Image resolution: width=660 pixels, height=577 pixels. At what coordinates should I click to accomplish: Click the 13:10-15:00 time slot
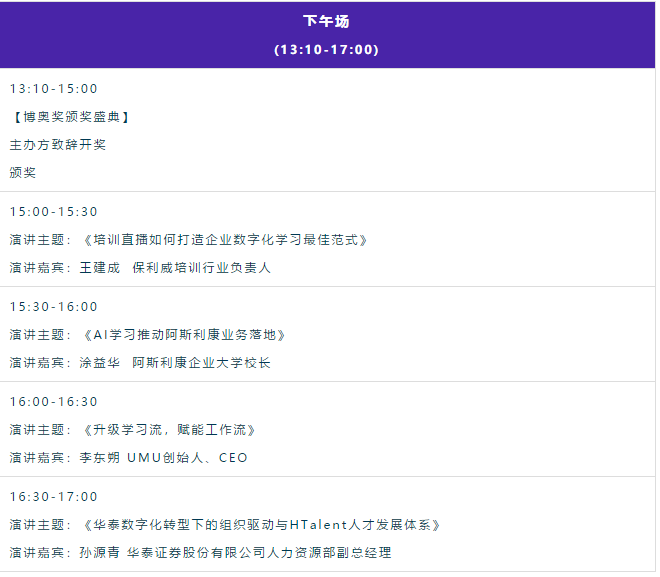click(54, 89)
